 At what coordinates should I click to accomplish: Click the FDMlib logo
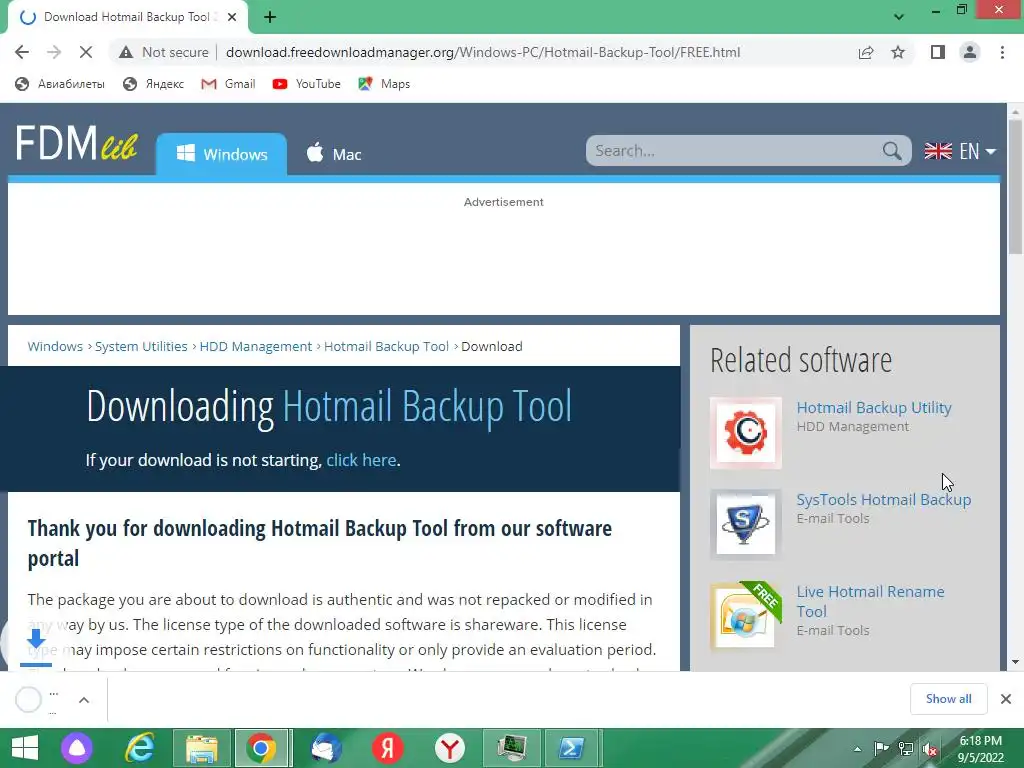77,143
